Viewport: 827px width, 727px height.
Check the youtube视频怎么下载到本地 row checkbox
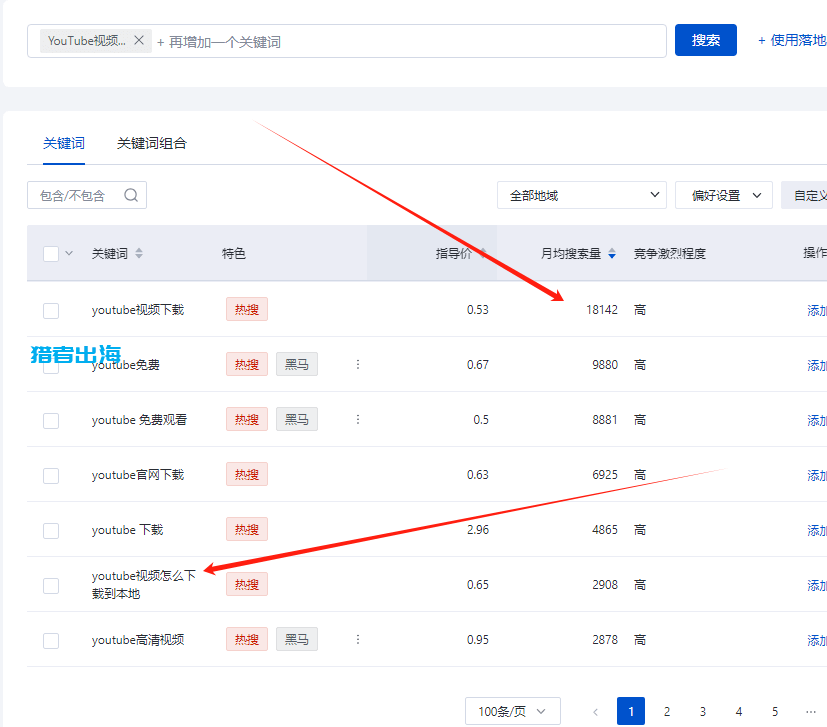(x=51, y=586)
